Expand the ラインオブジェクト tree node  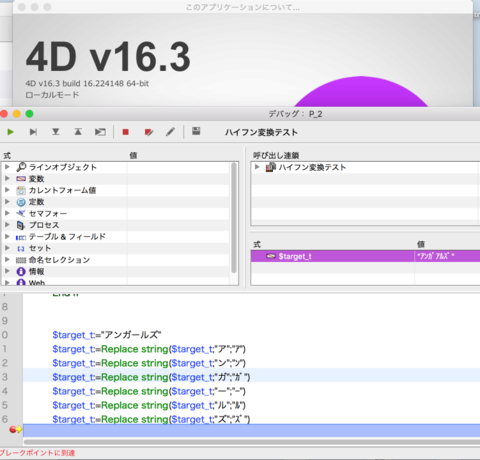point(7,167)
